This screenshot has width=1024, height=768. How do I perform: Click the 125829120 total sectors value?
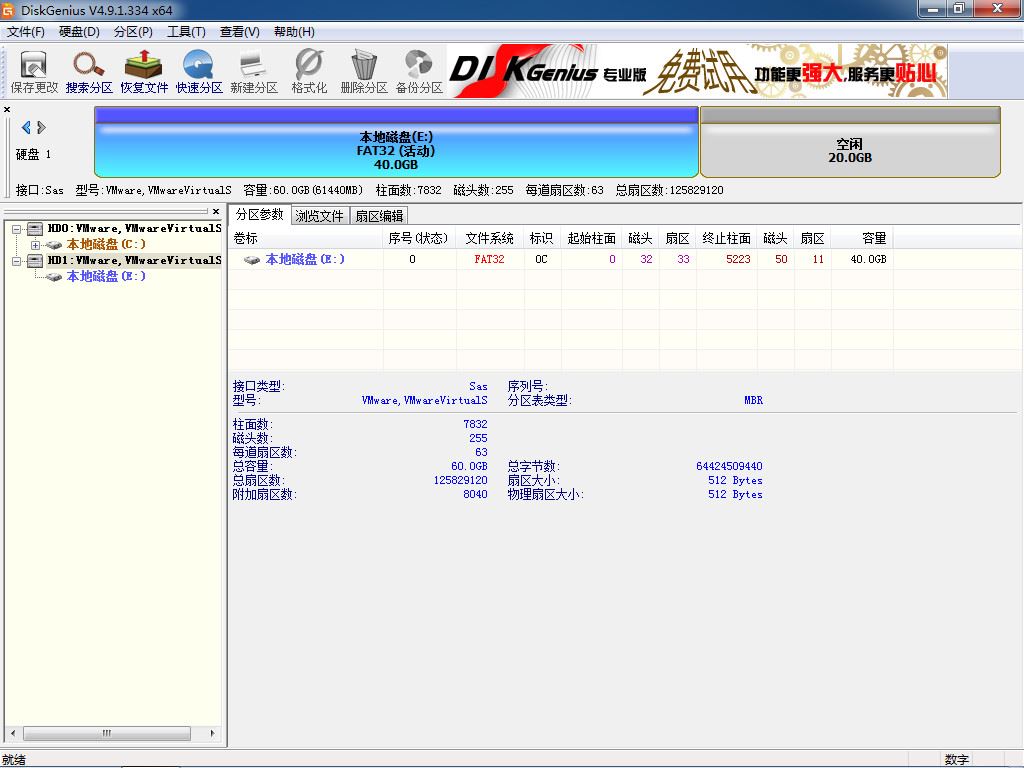pos(460,480)
